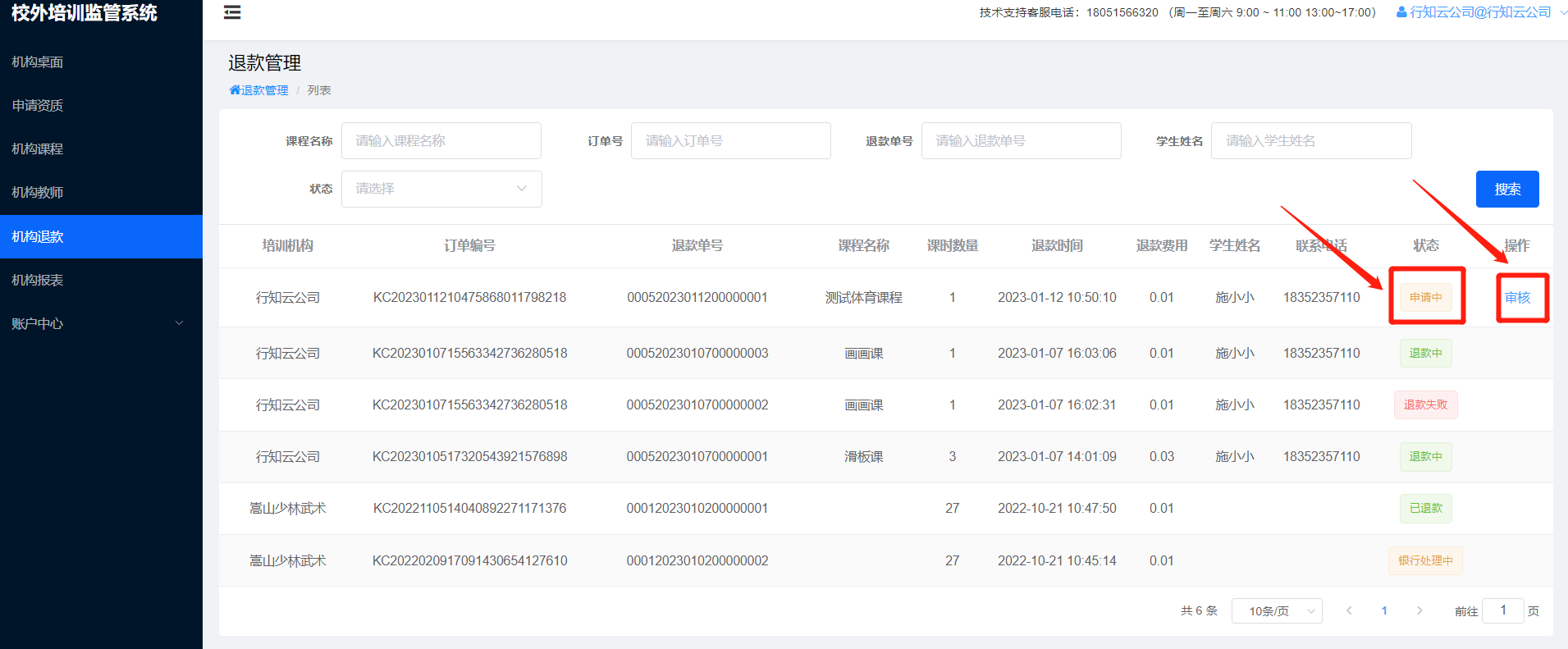Click into the 订单号 search field
The height and width of the screenshot is (649, 1568).
click(730, 141)
